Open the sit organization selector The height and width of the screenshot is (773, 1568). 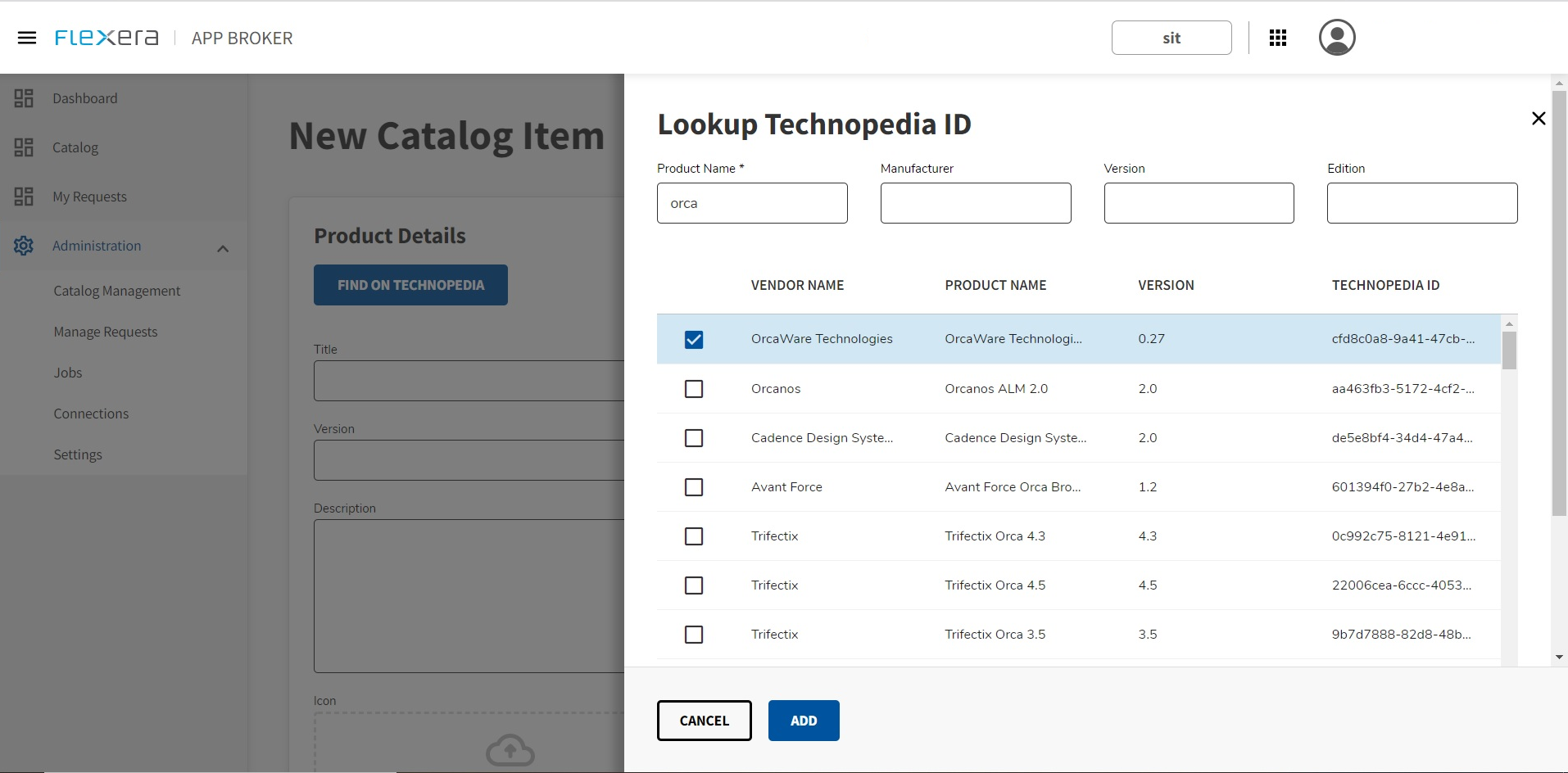coord(1171,38)
